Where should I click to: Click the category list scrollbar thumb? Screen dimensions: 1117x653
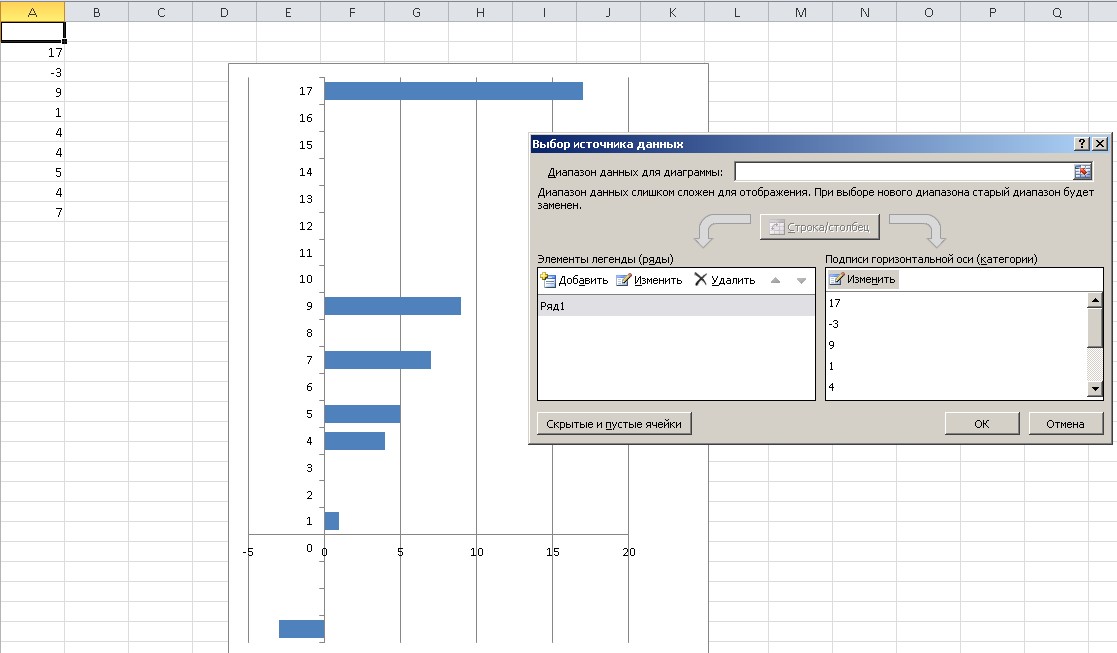(x=1095, y=328)
